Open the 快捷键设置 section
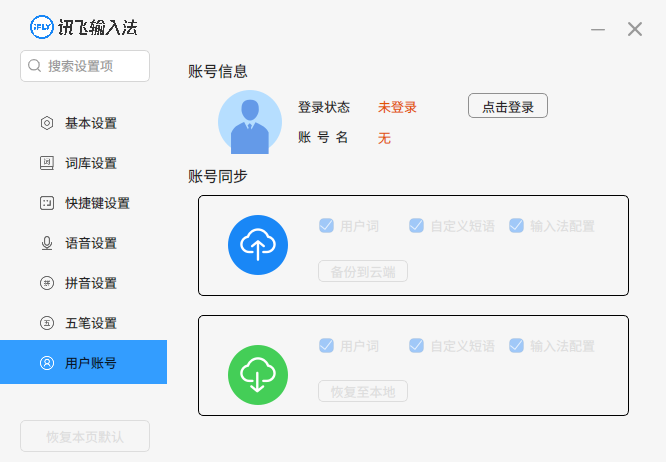This screenshot has height=462, width=666. (83, 203)
